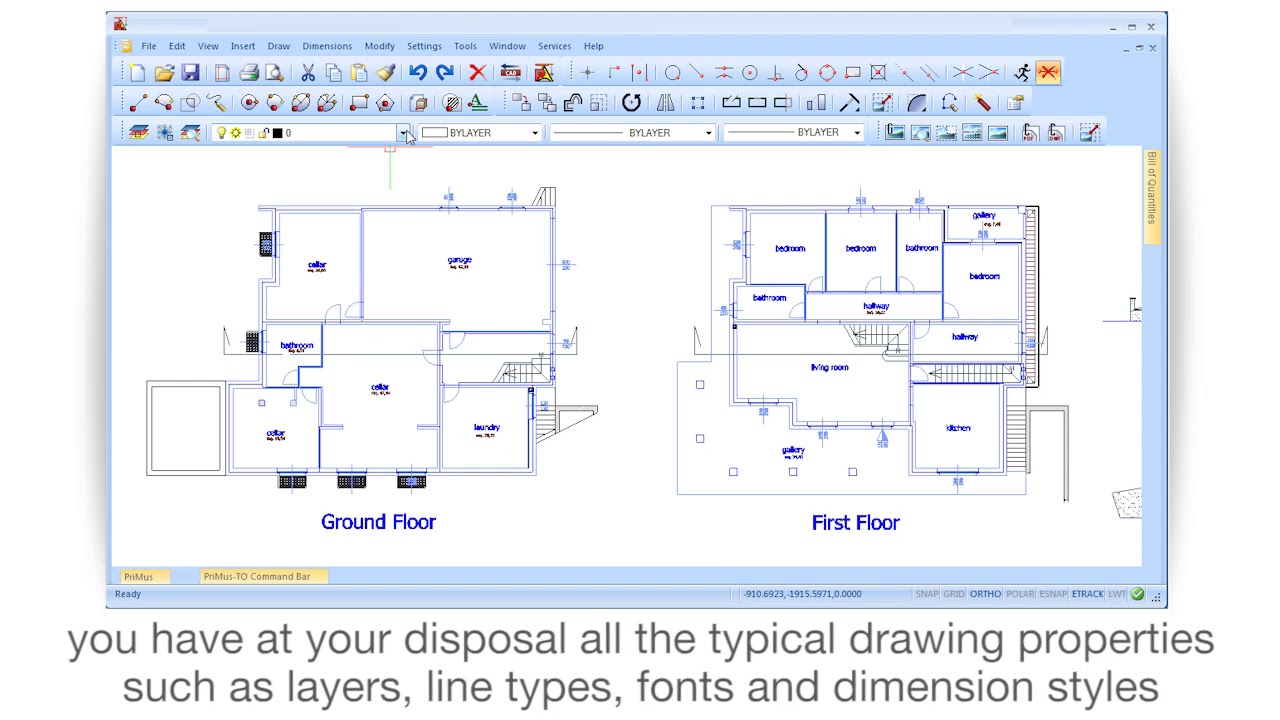Open a file with the folder icon
This screenshot has height=720, width=1280.
164,73
